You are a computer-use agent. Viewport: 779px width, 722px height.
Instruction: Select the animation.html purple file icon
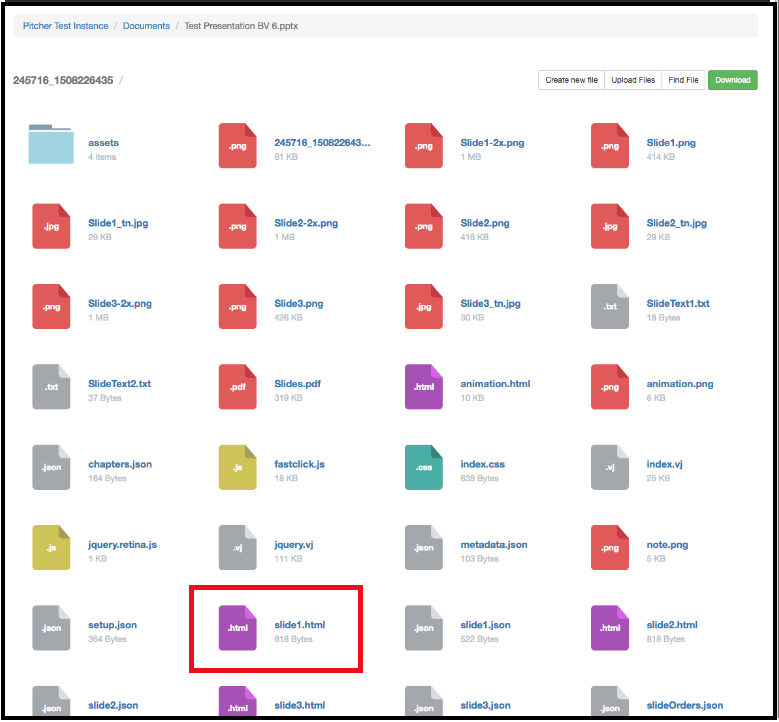(424, 386)
